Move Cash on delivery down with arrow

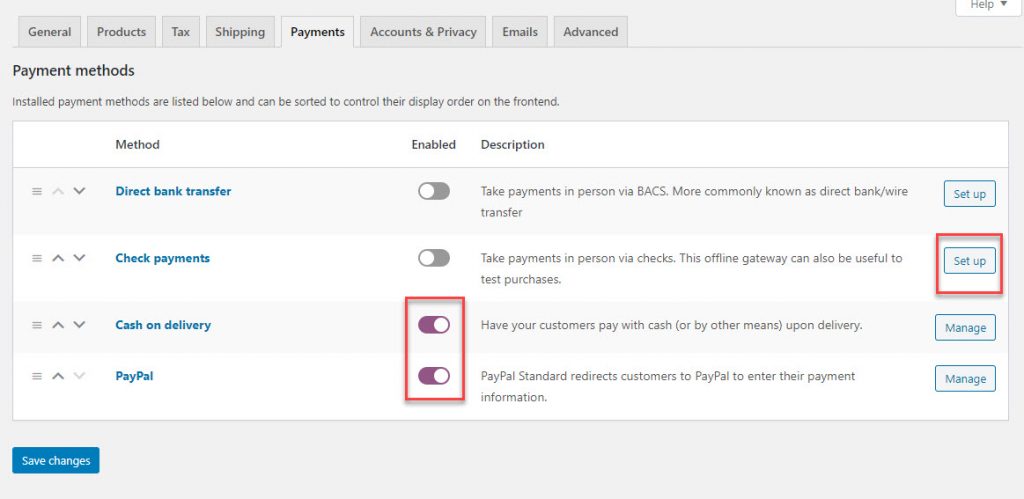pos(79,325)
